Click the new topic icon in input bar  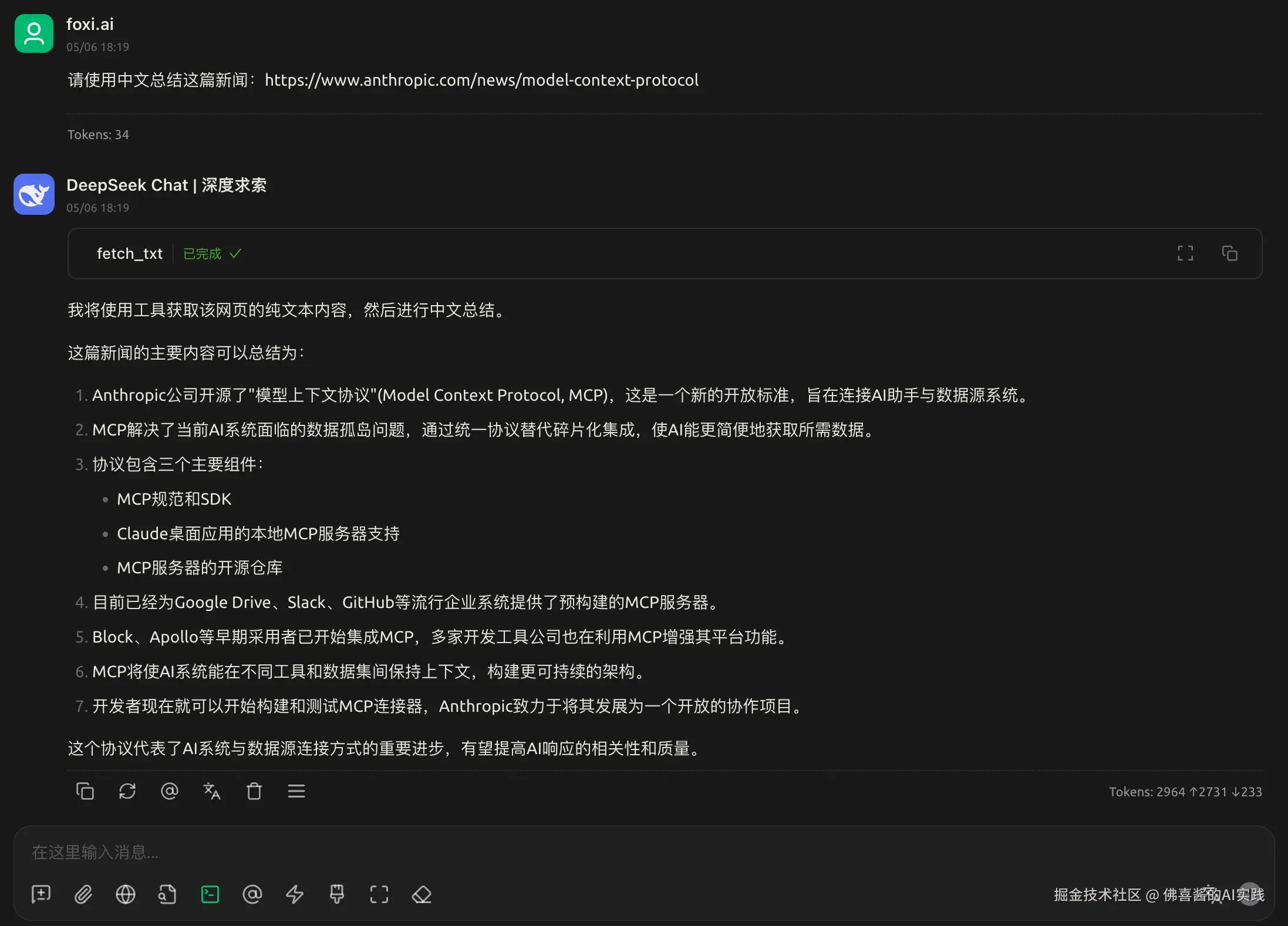(41, 894)
